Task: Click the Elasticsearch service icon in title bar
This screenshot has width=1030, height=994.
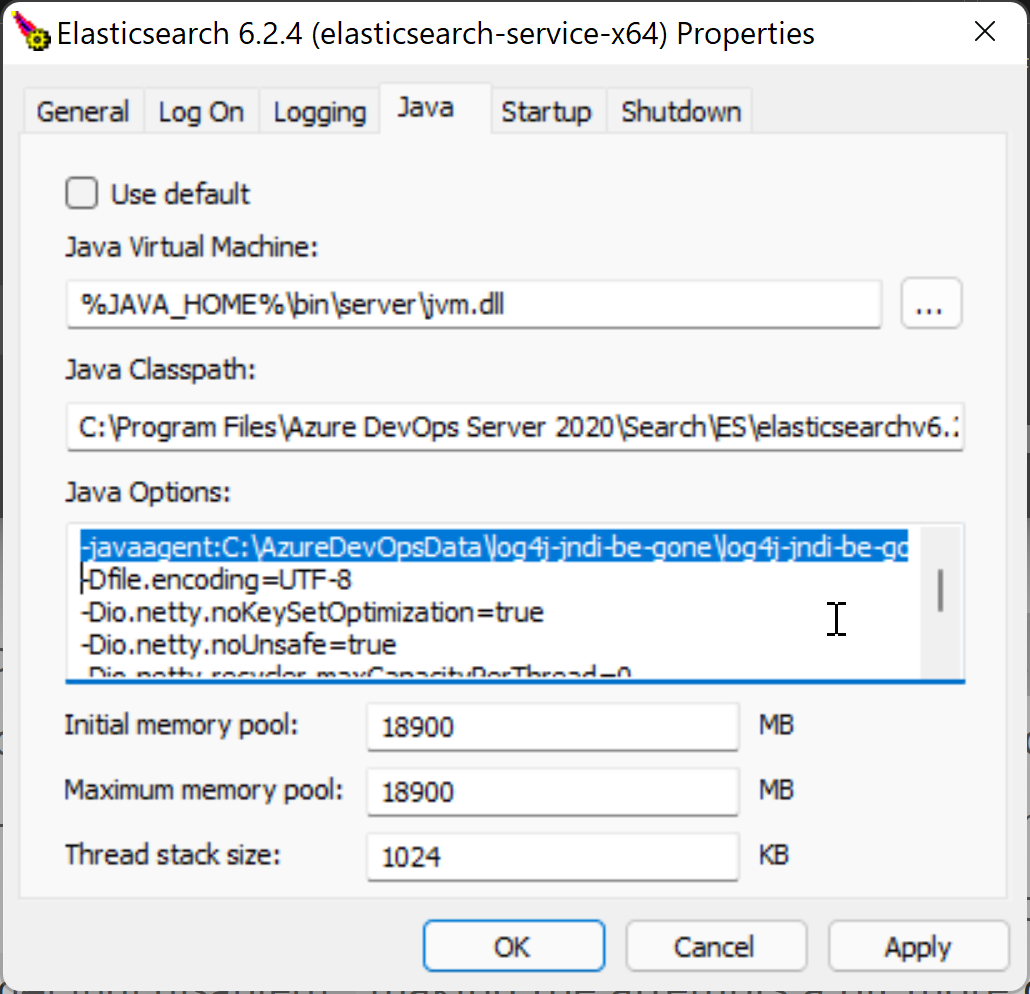Action: pos(31,32)
